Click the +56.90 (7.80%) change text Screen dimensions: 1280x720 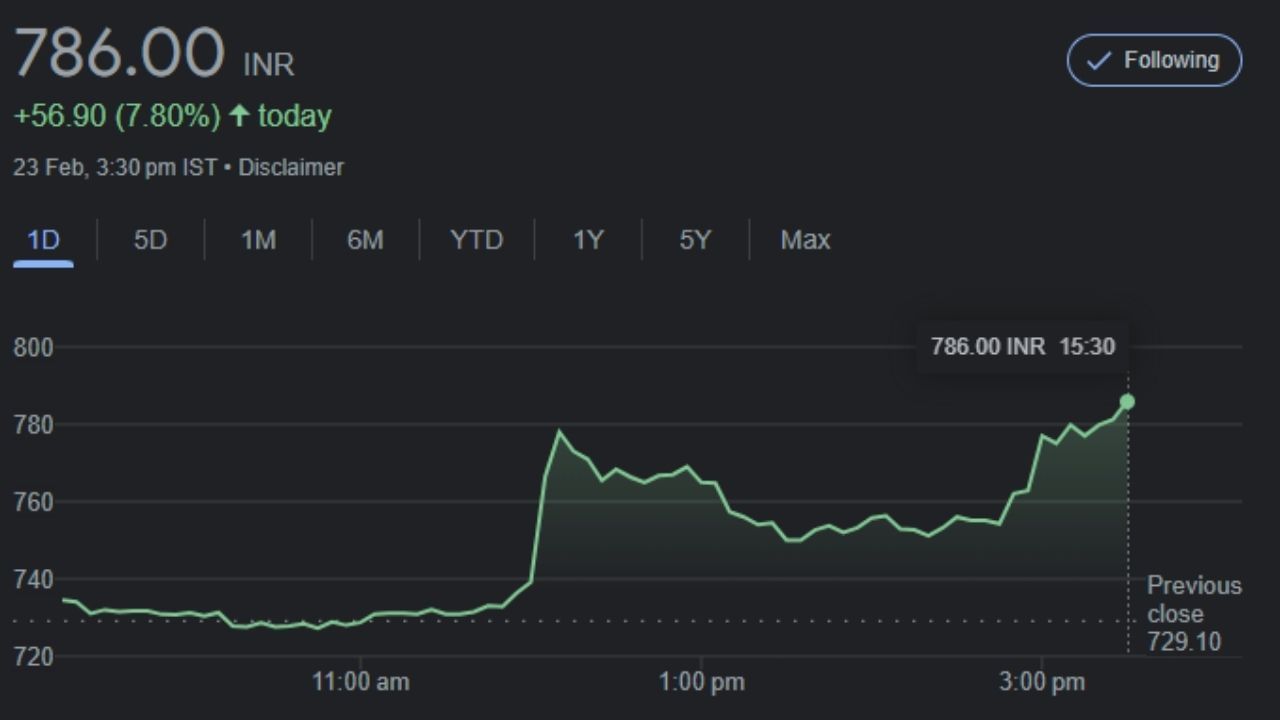(116, 116)
